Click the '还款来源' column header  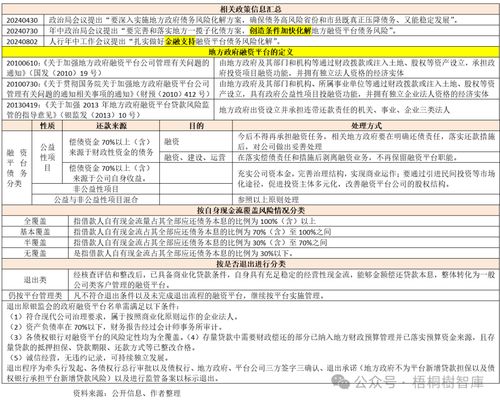point(111,126)
